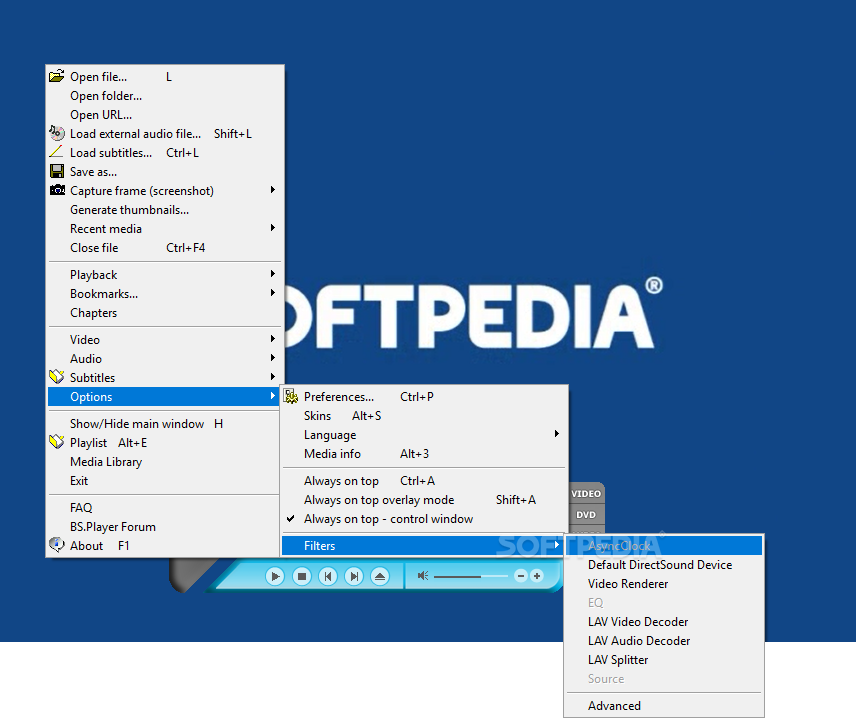Expand the Language submenu
Image resolution: width=856 pixels, height=718 pixels.
[424, 435]
